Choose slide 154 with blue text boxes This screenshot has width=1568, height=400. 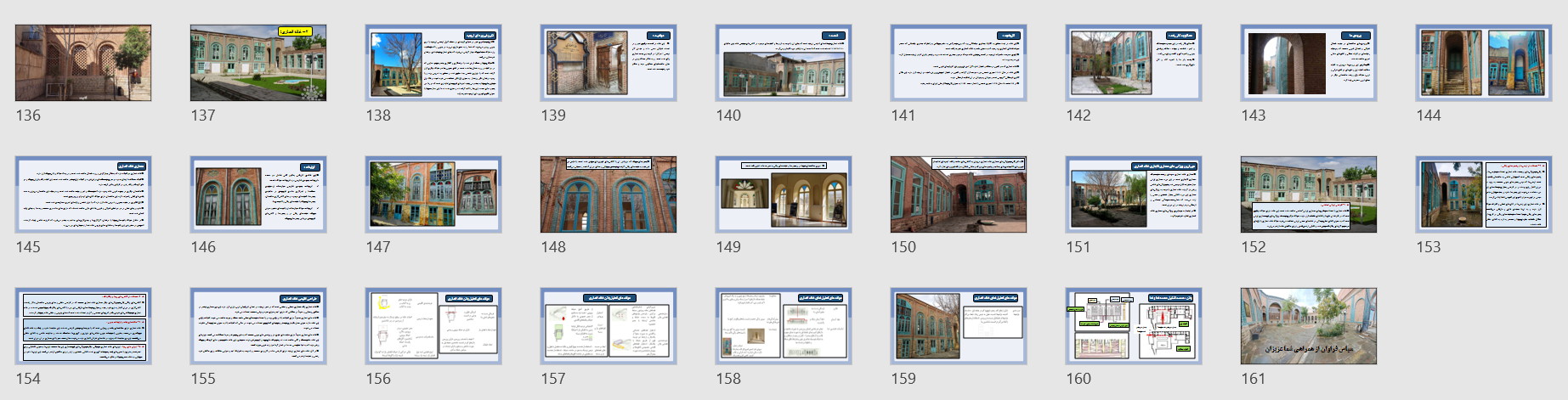tap(83, 326)
